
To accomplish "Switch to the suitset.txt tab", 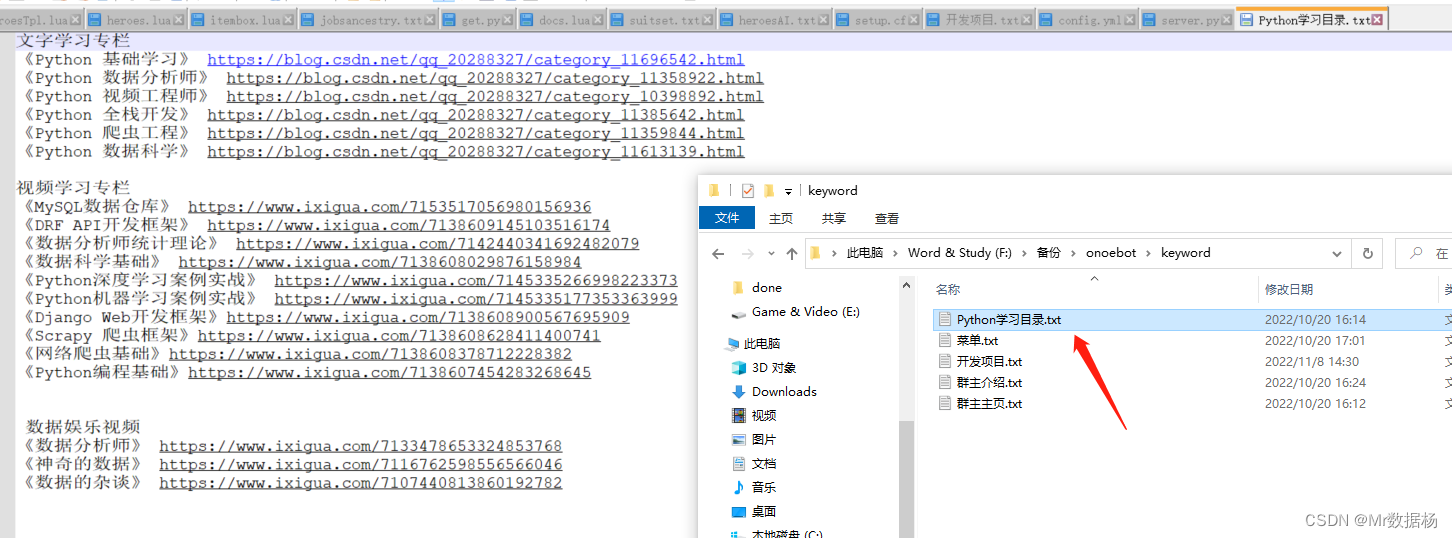I will coord(662,20).
